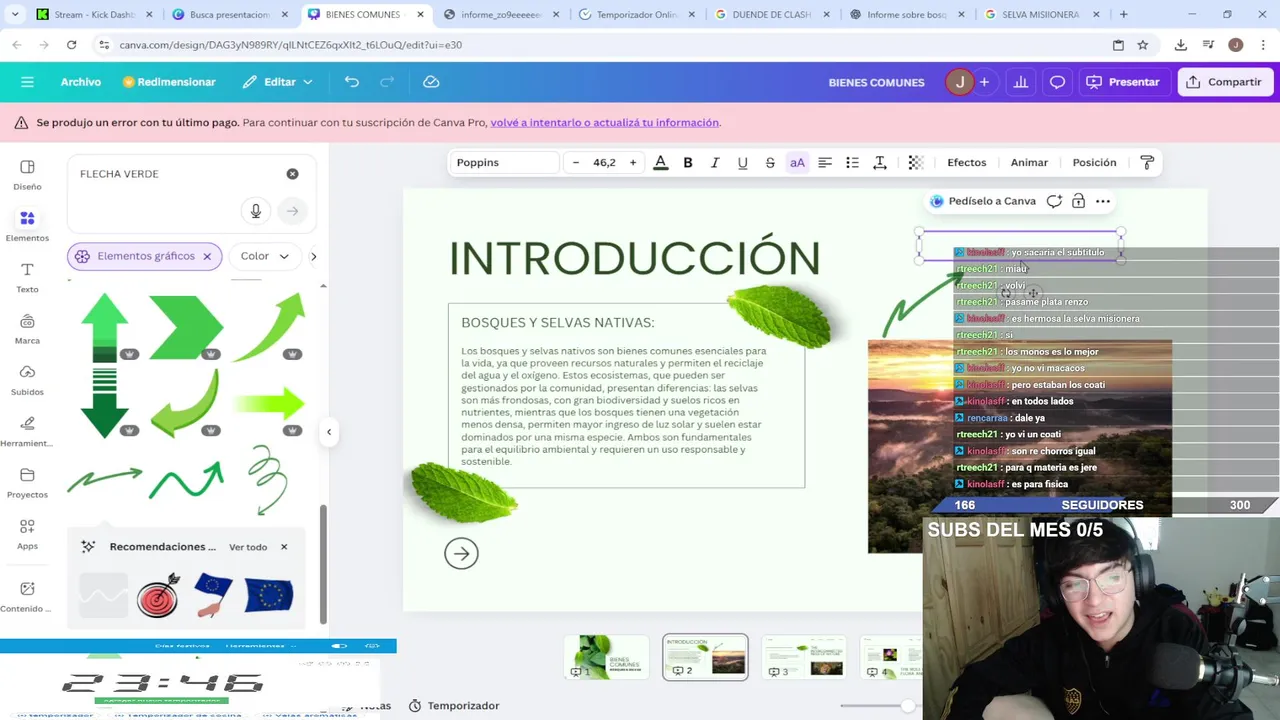Toggle strikethrough formatting
The width and height of the screenshot is (1280, 720).
(770, 162)
